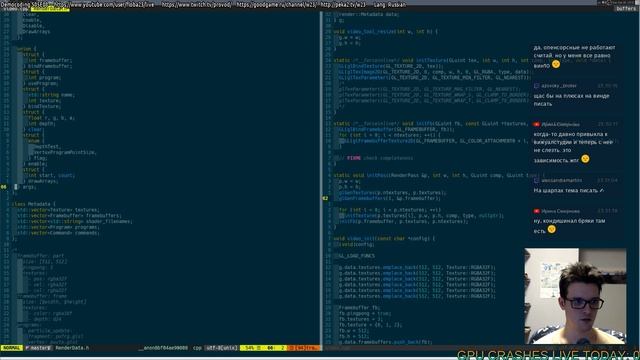Click 'RenderData.h' filename in status line
This screenshot has width=640, height=360.
(x=72, y=348)
